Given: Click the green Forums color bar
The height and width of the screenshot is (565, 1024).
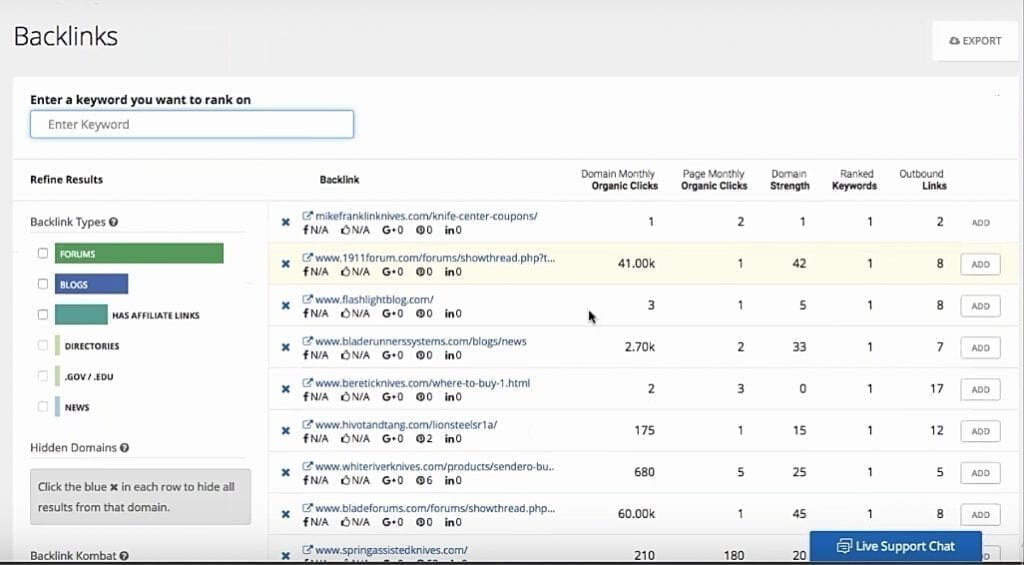Looking at the screenshot, I should (x=139, y=254).
